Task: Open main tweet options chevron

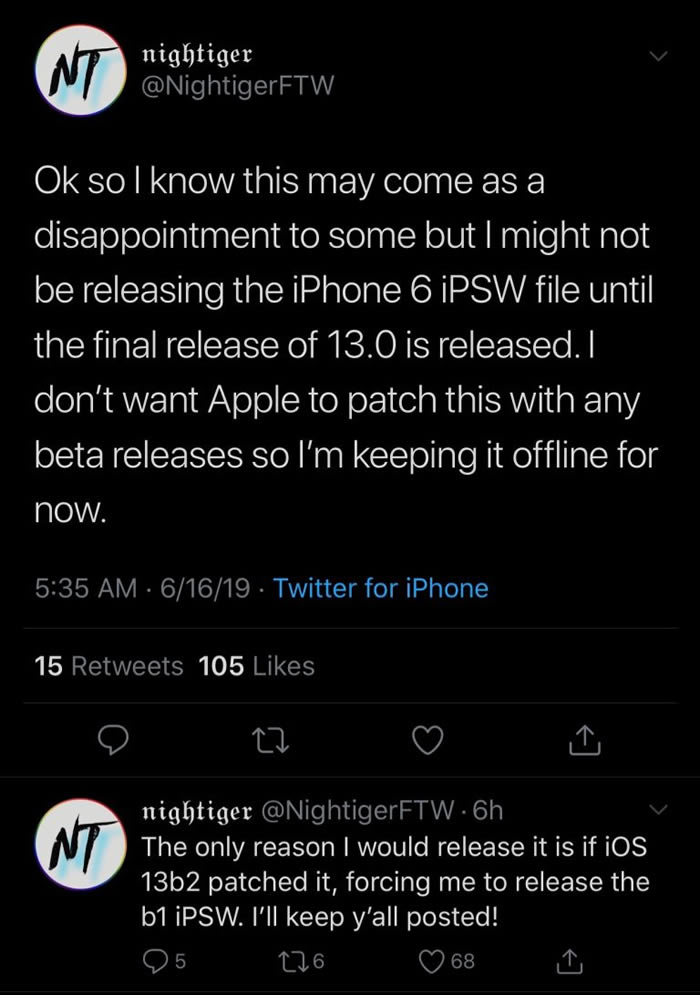Action: tap(657, 59)
